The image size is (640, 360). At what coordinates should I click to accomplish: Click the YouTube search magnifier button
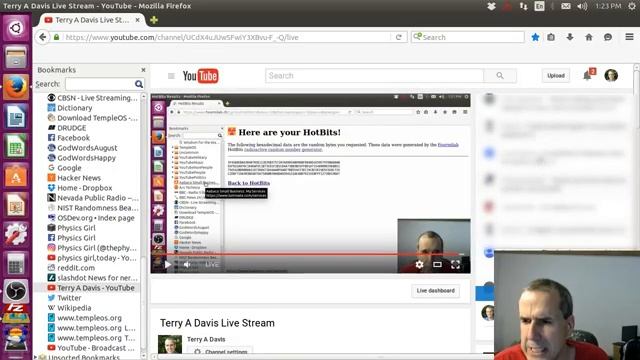tap(500, 76)
